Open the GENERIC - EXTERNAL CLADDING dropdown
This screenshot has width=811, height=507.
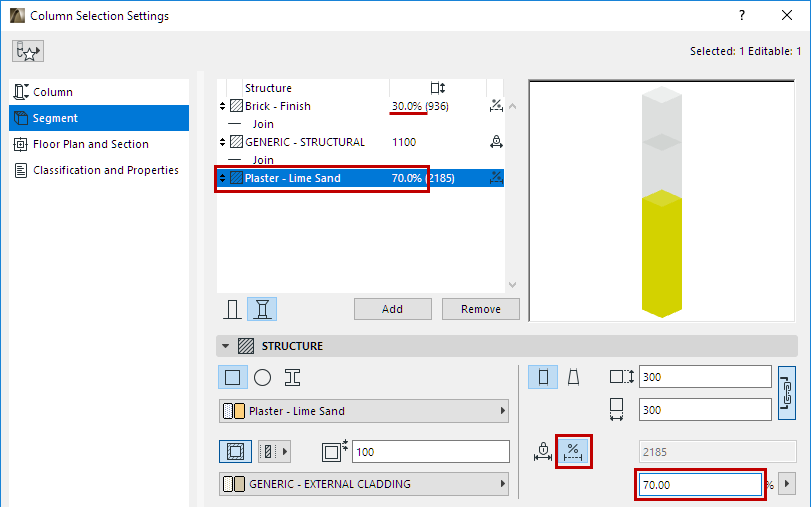pyautogui.click(x=364, y=484)
